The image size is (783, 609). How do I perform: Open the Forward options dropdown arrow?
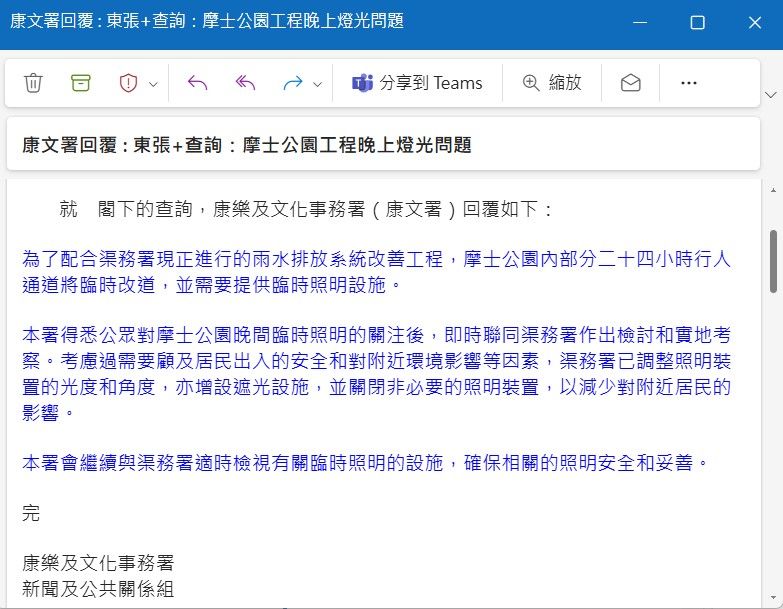point(318,84)
